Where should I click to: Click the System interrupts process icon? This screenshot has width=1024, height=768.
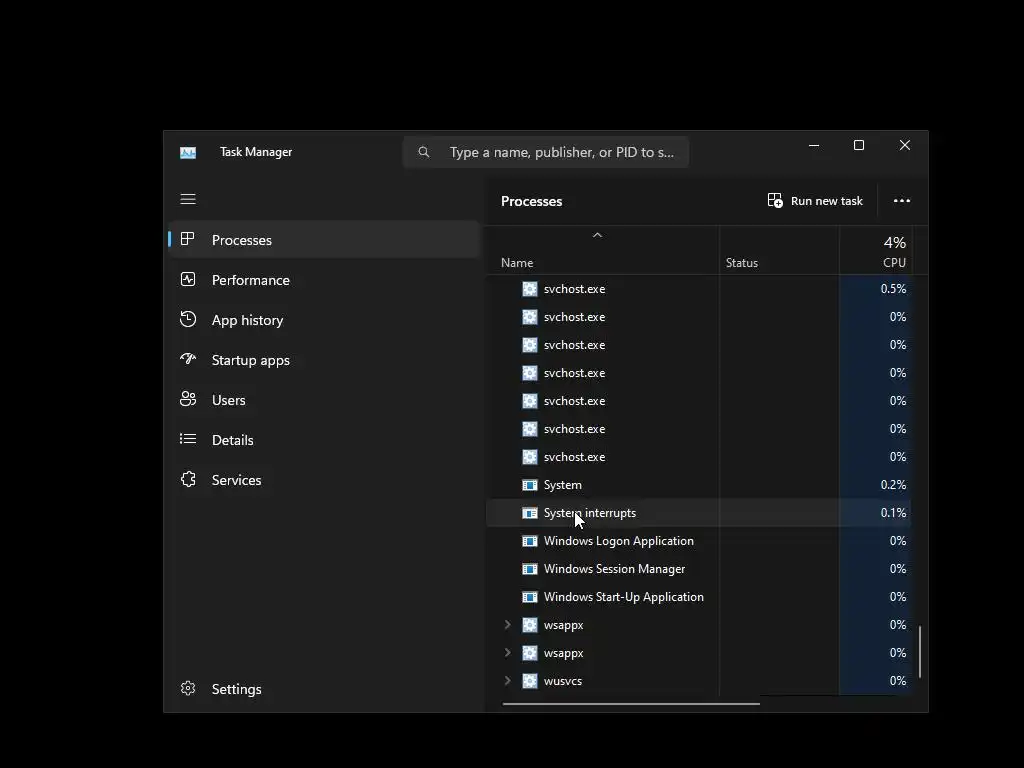(x=530, y=513)
